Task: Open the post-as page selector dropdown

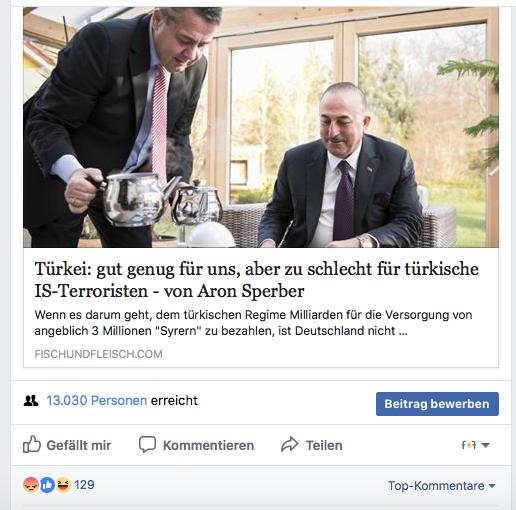Action: pyautogui.click(x=475, y=445)
